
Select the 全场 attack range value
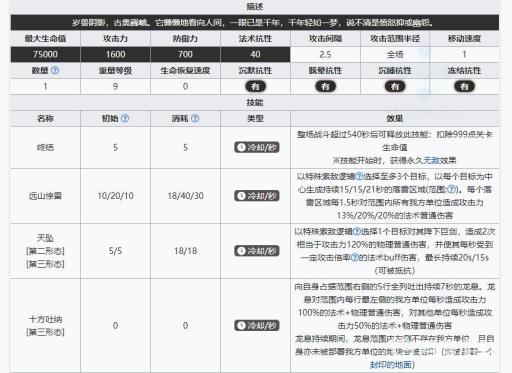[395, 54]
